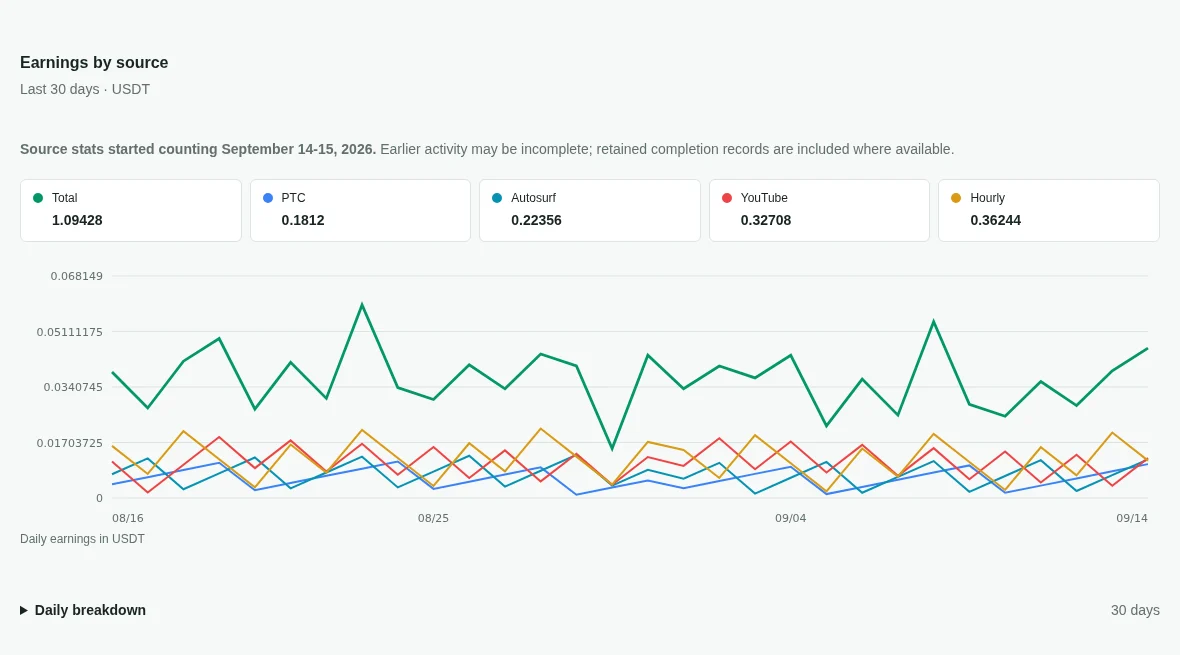Click the yellow Hourly color dot
The height and width of the screenshot is (655, 1180).
(x=956, y=198)
